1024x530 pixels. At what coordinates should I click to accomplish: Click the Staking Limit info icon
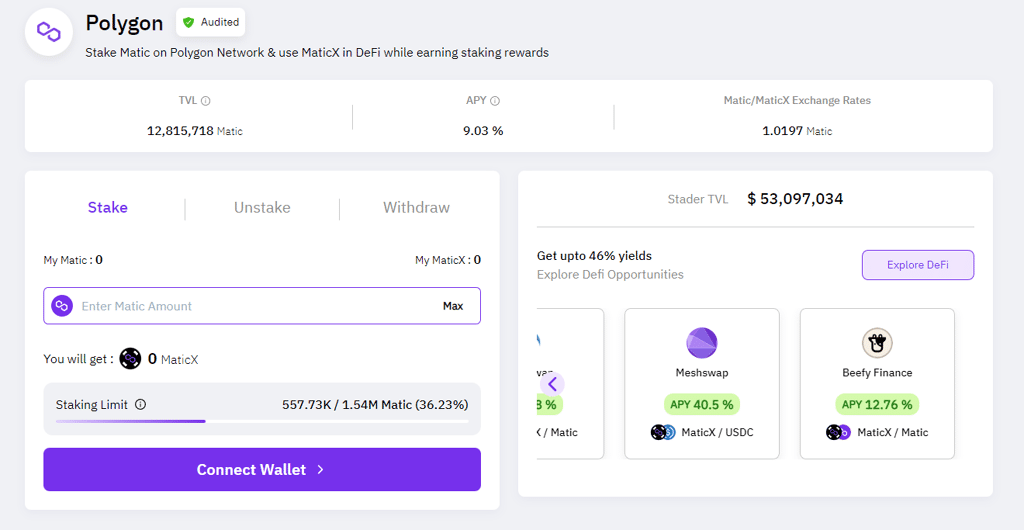pos(140,405)
